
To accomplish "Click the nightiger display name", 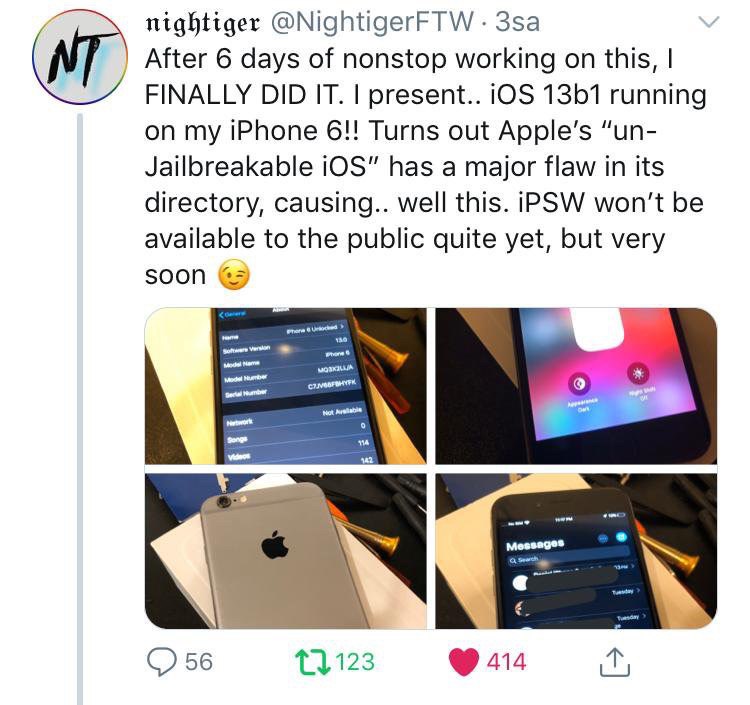I will pos(203,22).
